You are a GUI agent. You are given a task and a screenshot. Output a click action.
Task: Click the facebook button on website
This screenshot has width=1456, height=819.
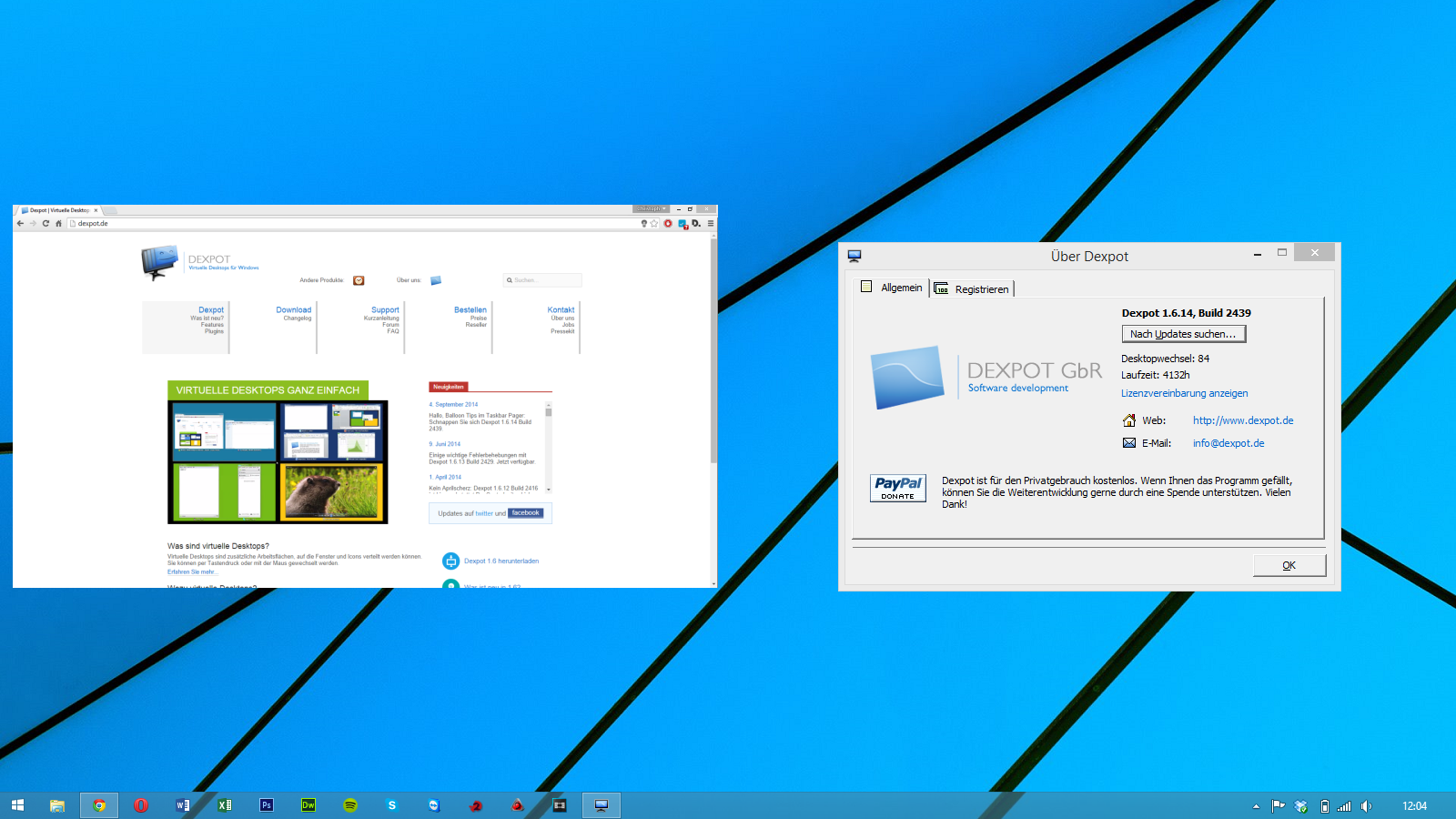click(x=526, y=513)
